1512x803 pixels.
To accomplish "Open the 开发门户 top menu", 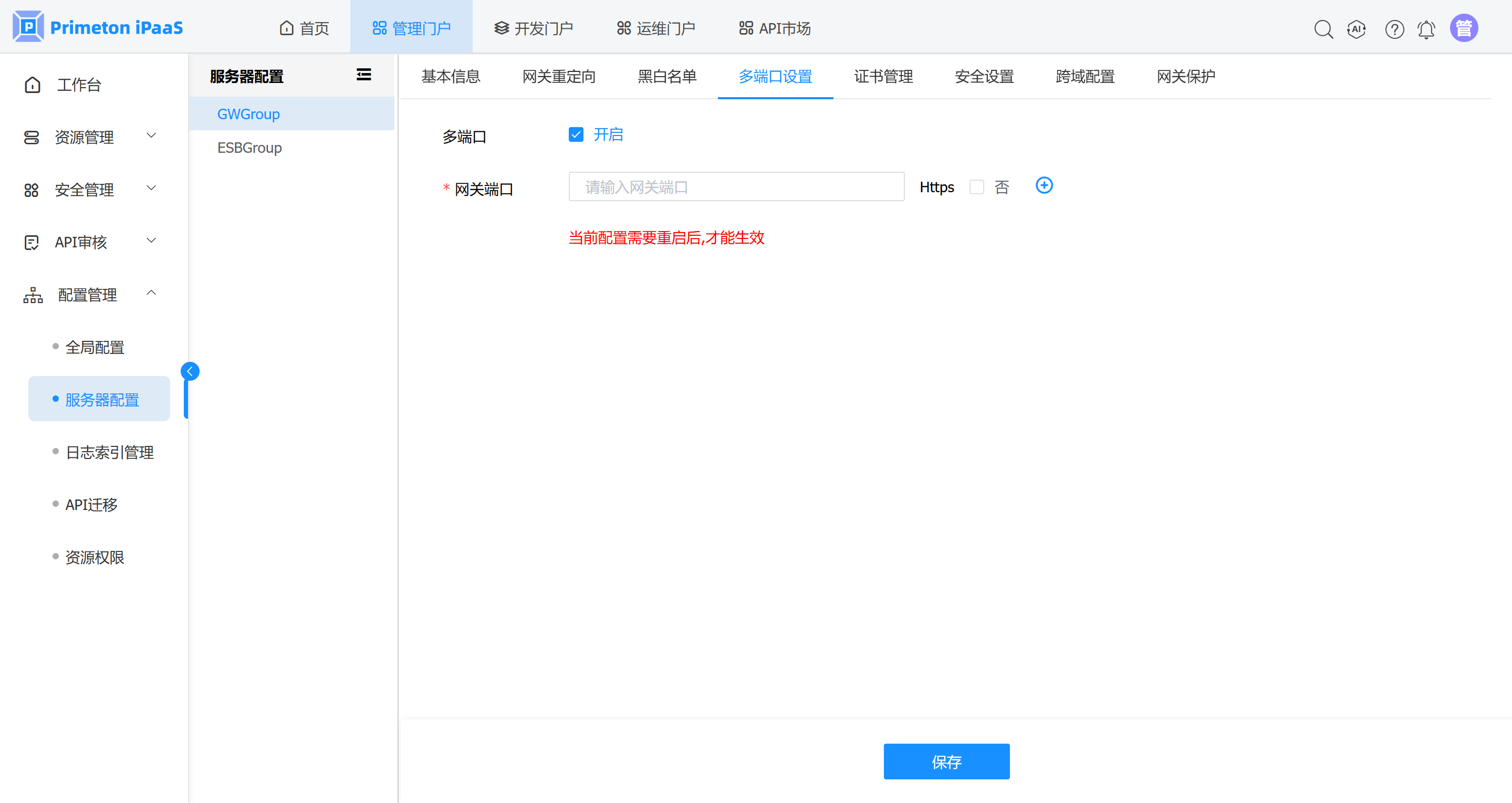I will 534,28.
